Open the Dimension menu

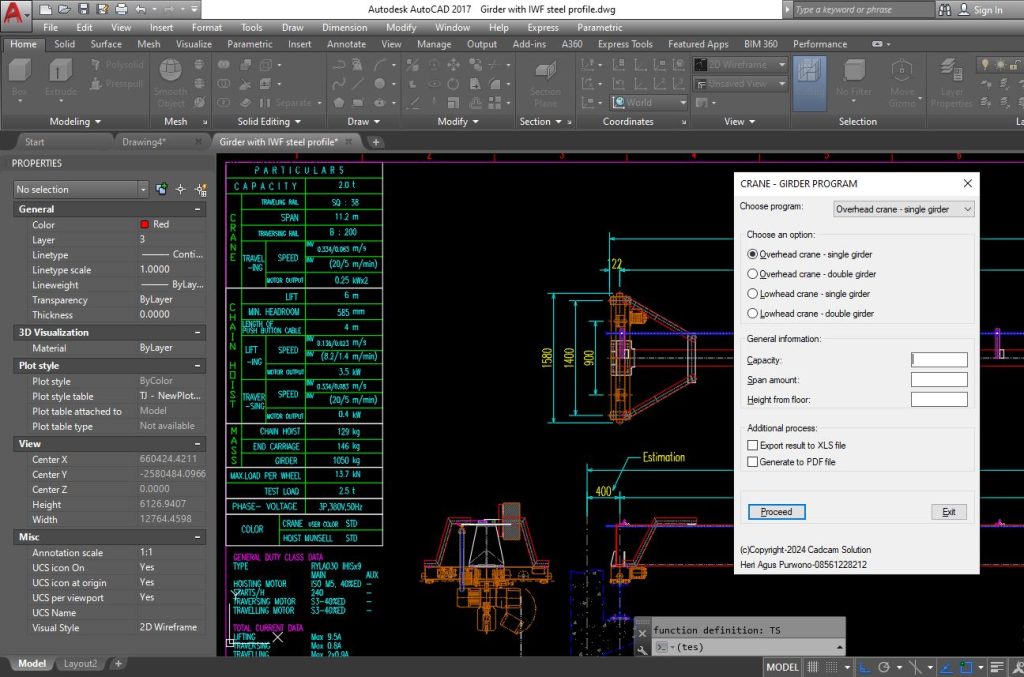(344, 28)
